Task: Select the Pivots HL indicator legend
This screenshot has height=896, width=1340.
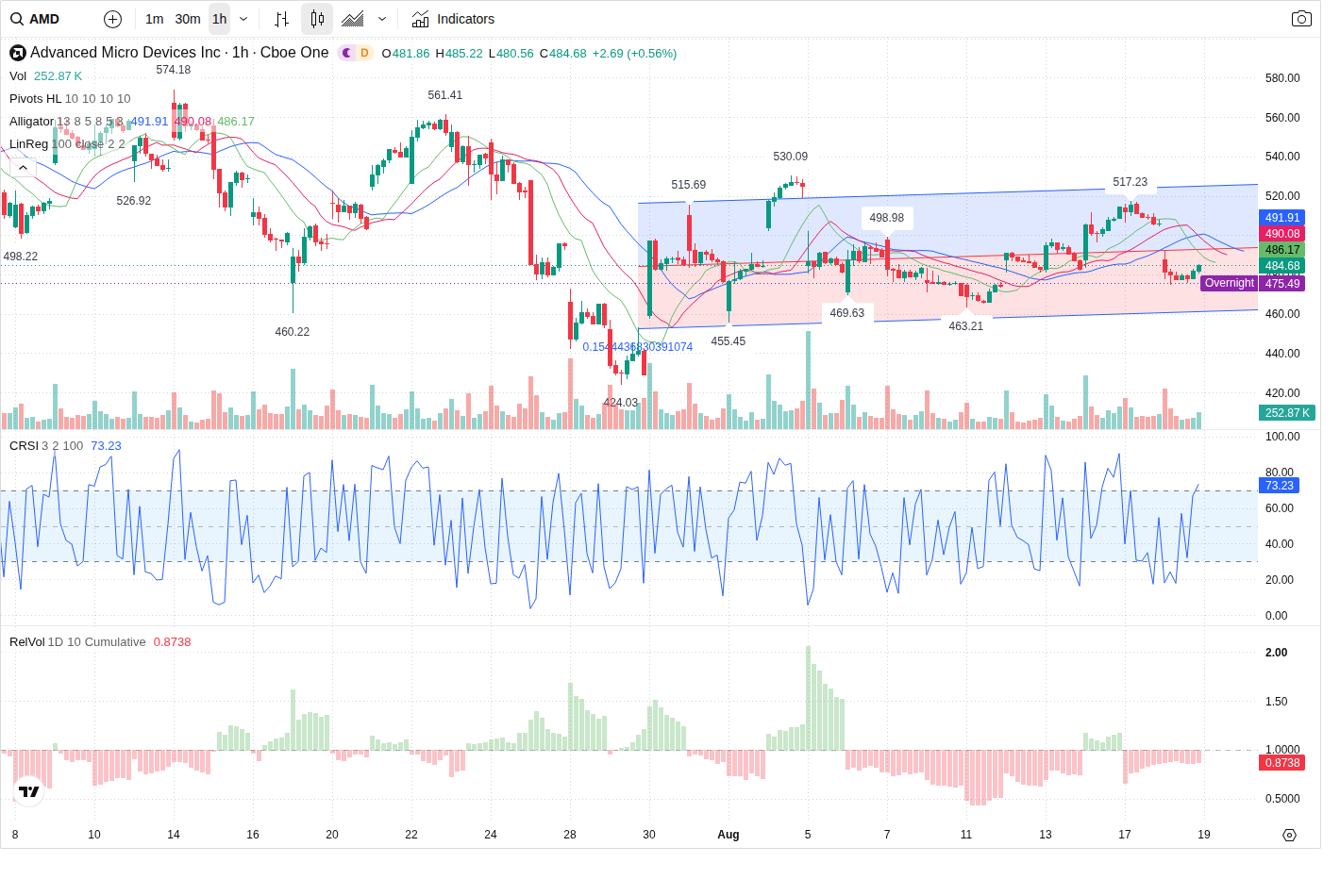Action: tap(35, 98)
